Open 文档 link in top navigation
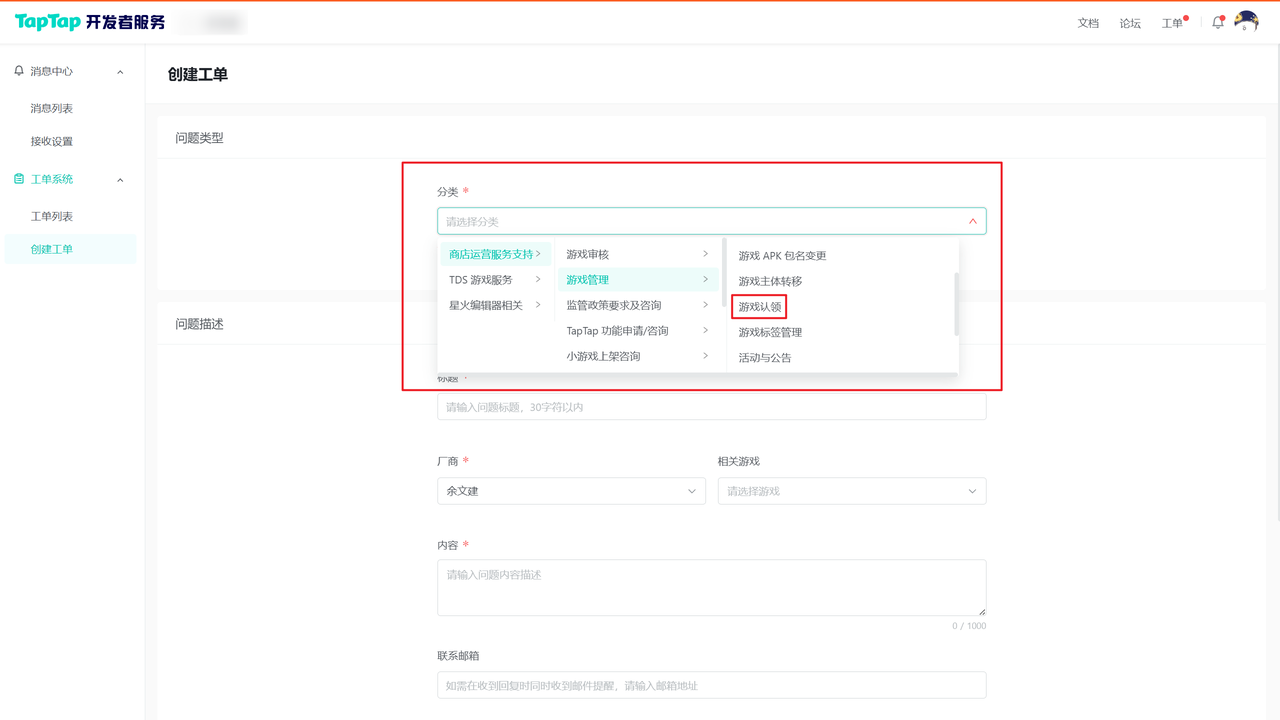The height and width of the screenshot is (720, 1280). pos(1088,23)
